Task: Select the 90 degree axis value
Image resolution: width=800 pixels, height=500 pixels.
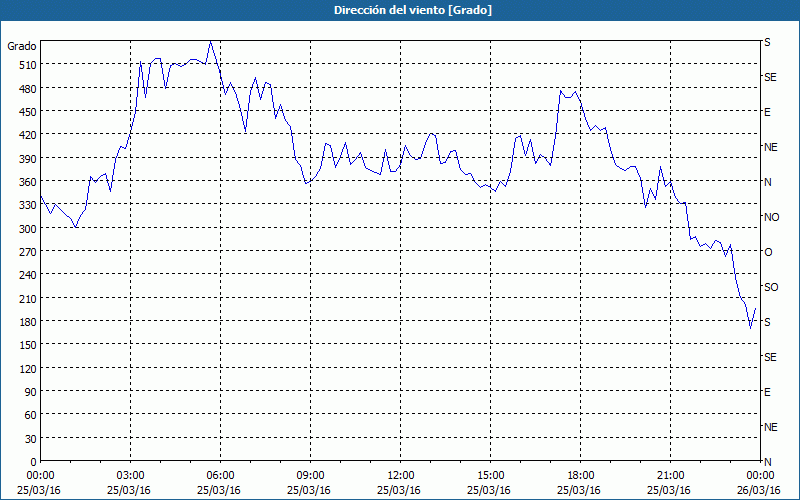Action: tap(31, 392)
